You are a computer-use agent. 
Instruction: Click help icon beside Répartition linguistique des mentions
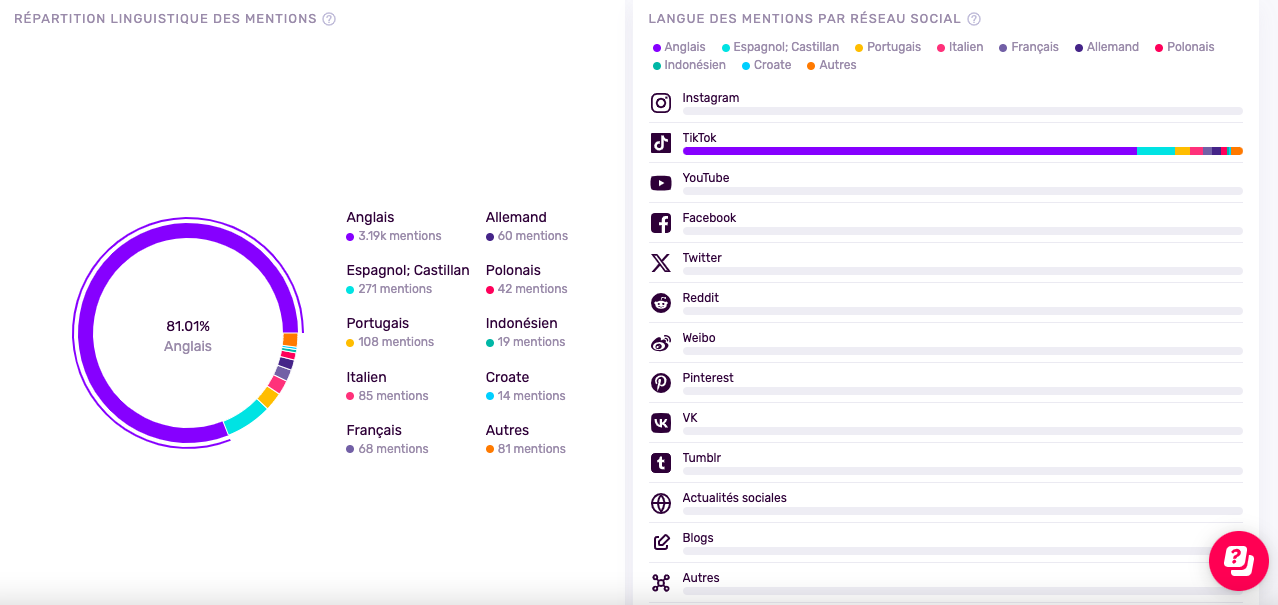329,19
